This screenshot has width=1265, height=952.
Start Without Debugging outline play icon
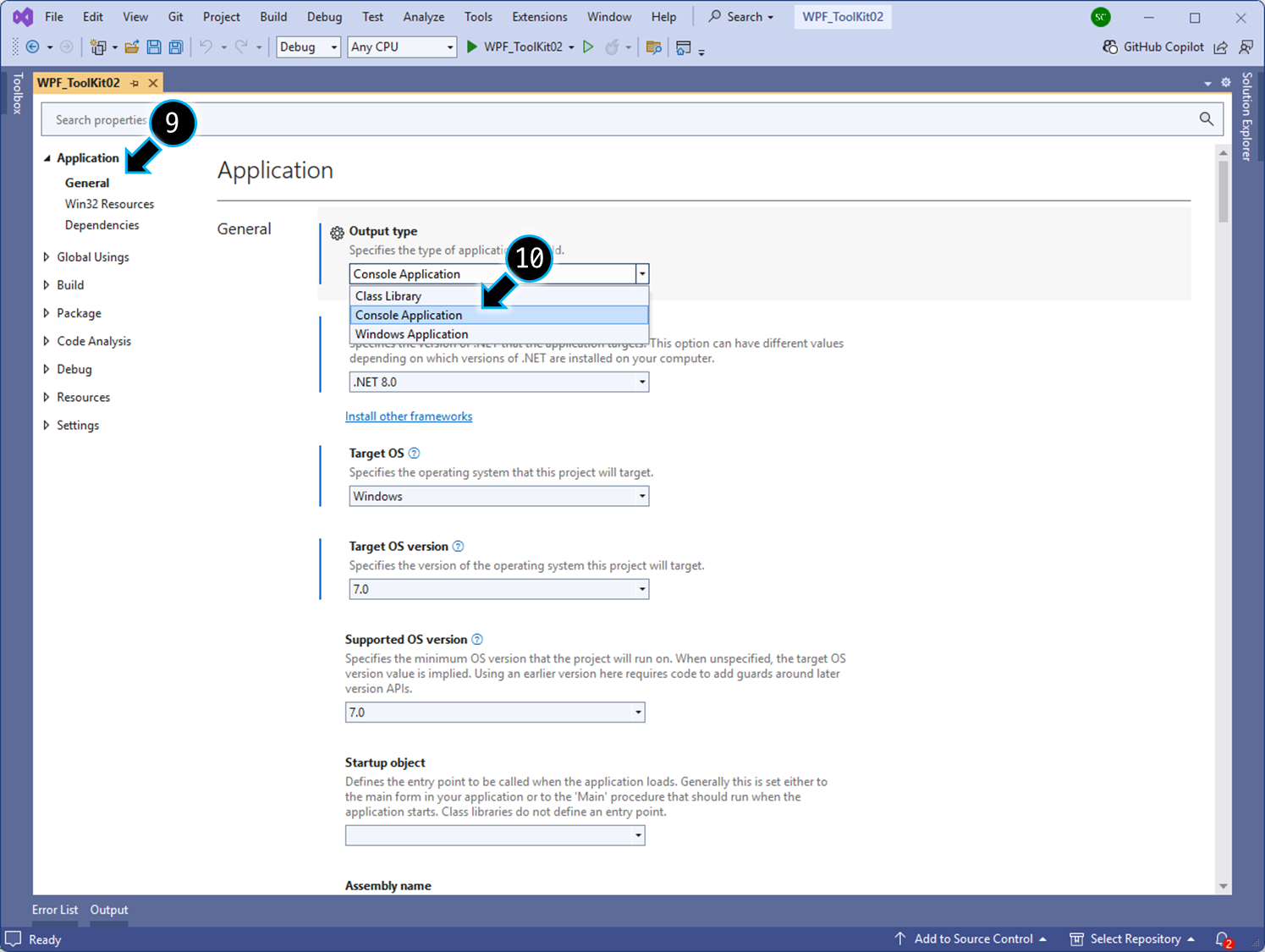588,47
